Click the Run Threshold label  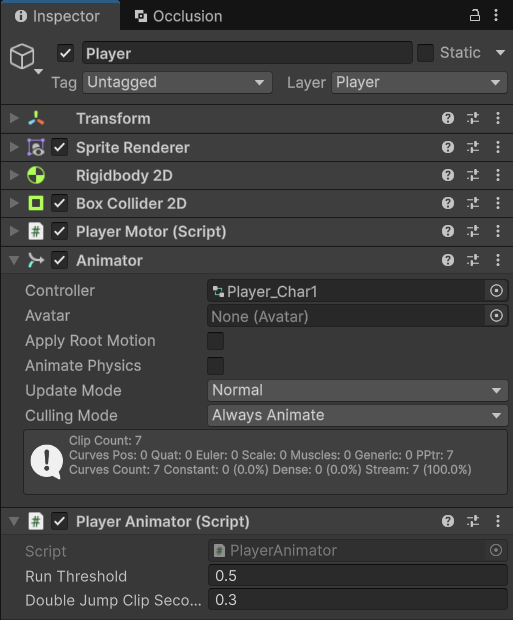pos(76,576)
